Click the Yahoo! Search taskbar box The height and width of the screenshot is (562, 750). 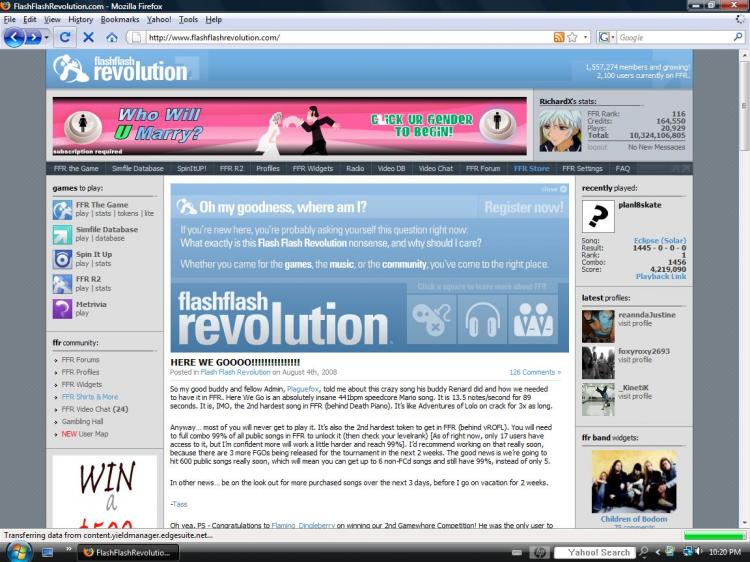594,552
